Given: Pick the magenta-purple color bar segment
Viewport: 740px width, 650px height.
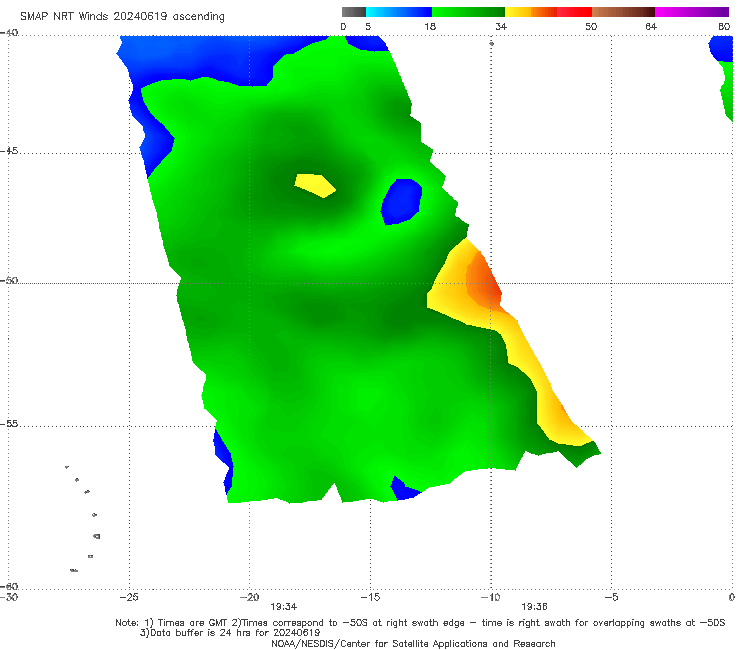Looking at the screenshot, I should 692,12.
